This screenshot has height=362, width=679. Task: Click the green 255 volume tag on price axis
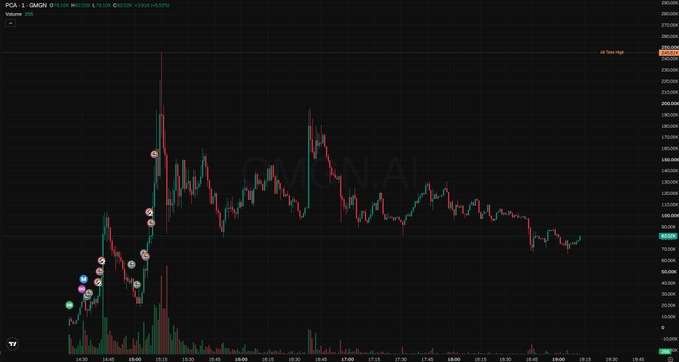pyautogui.click(x=665, y=351)
